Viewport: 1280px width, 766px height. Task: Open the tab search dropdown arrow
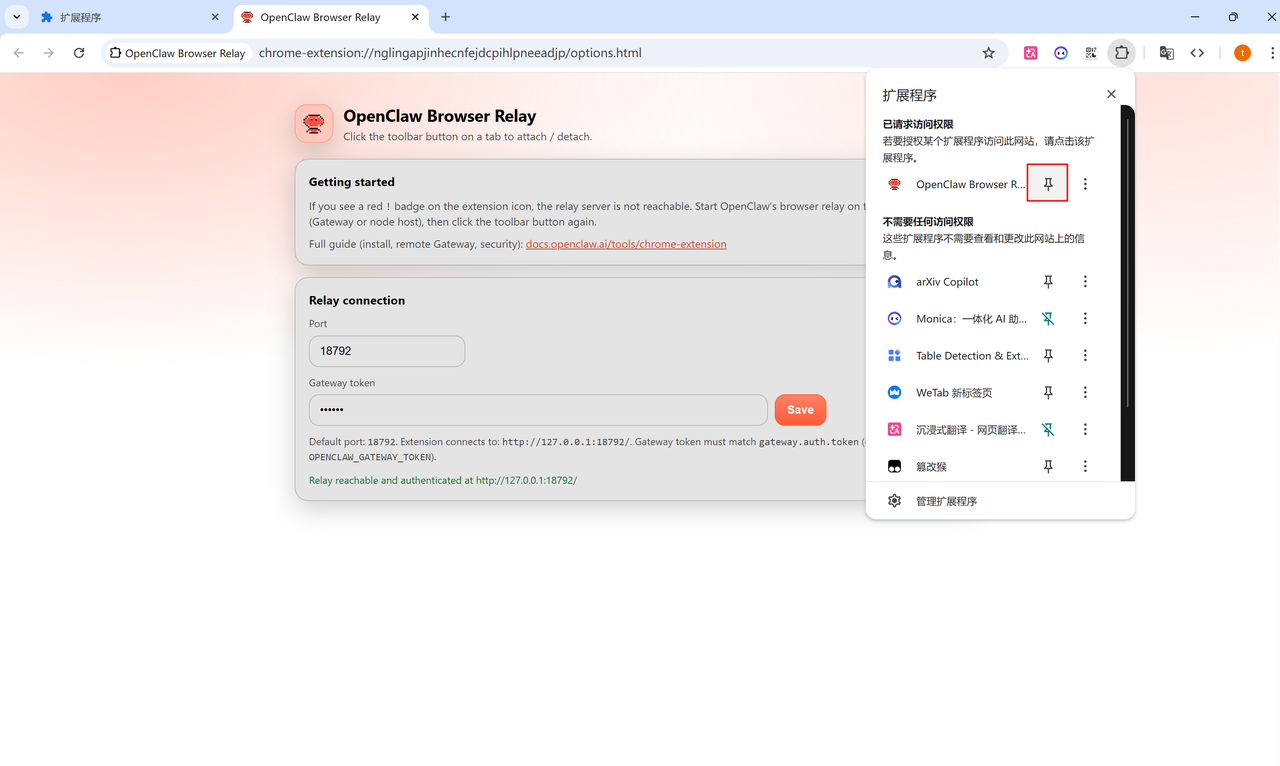pyautogui.click(x=17, y=17)
